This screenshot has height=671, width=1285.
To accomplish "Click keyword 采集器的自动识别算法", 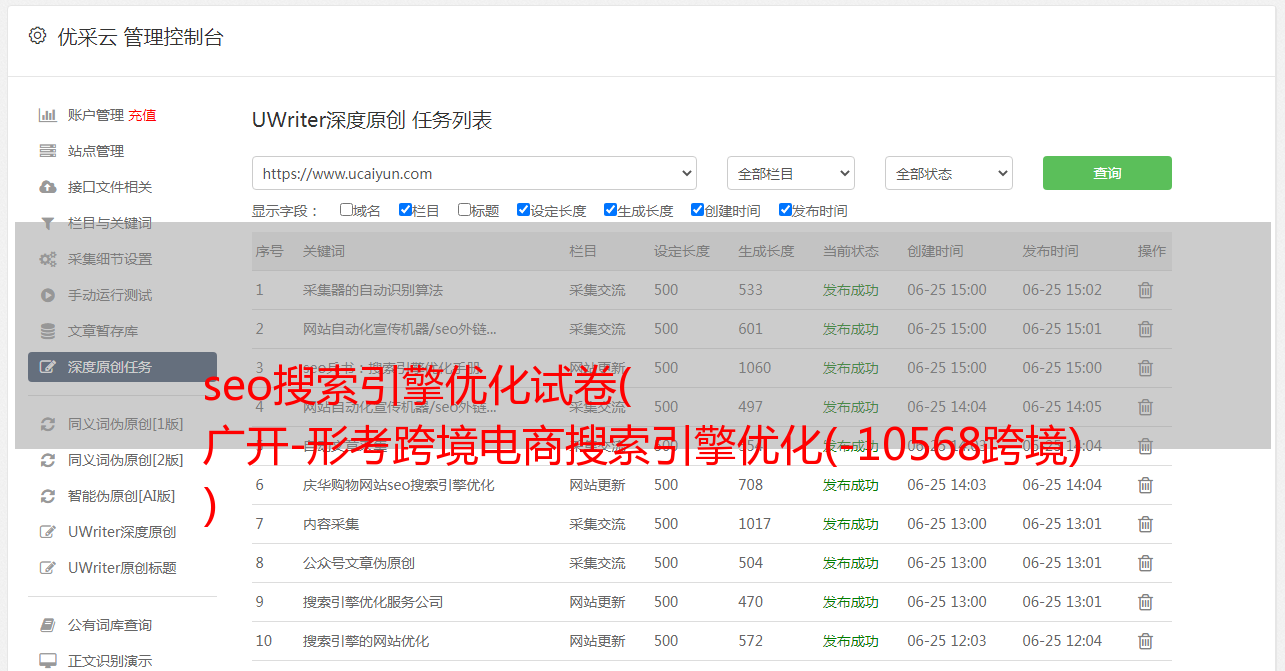I will [x=373, y=290].
